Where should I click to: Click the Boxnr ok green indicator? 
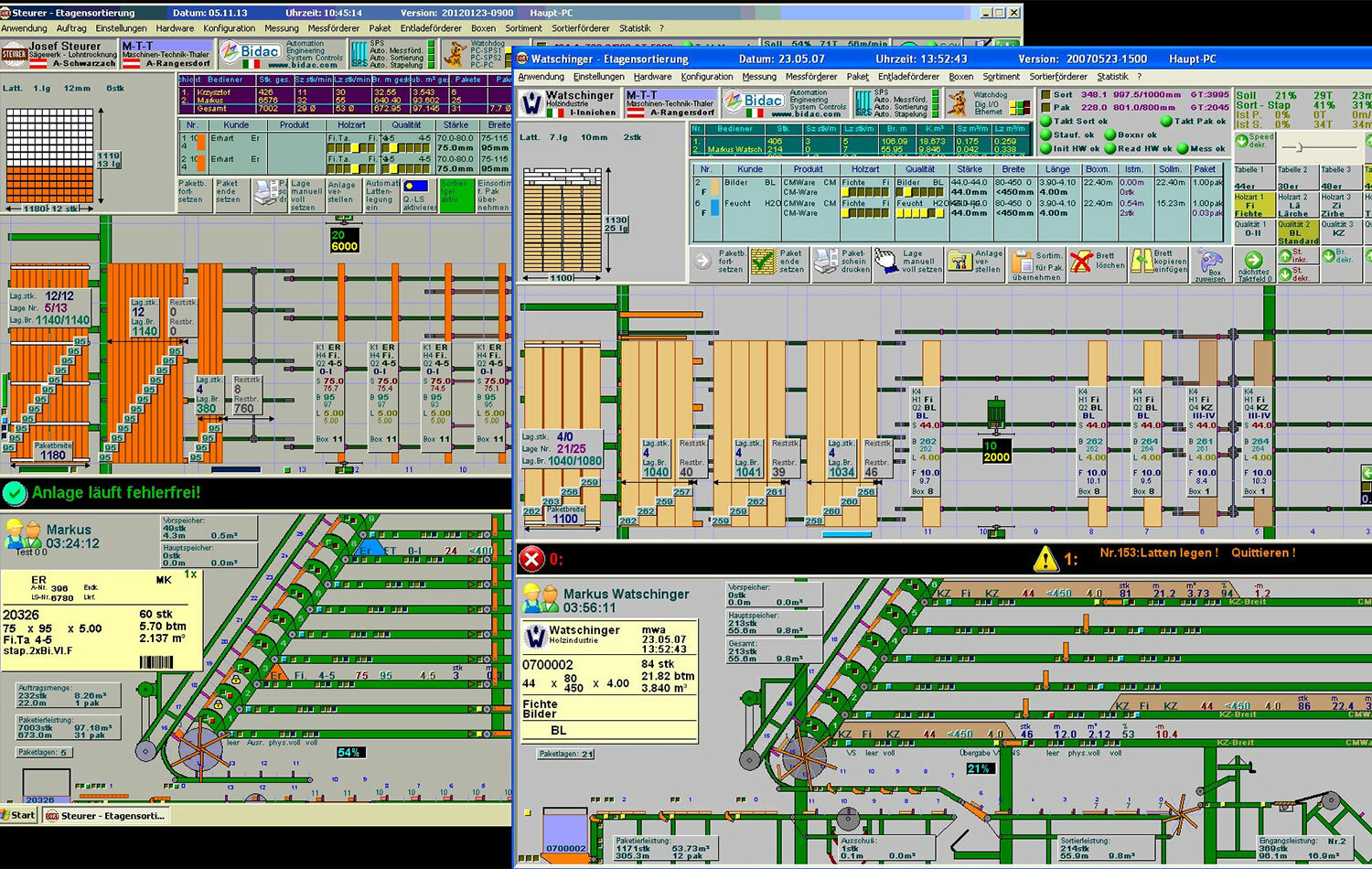tap(1109, 135)
